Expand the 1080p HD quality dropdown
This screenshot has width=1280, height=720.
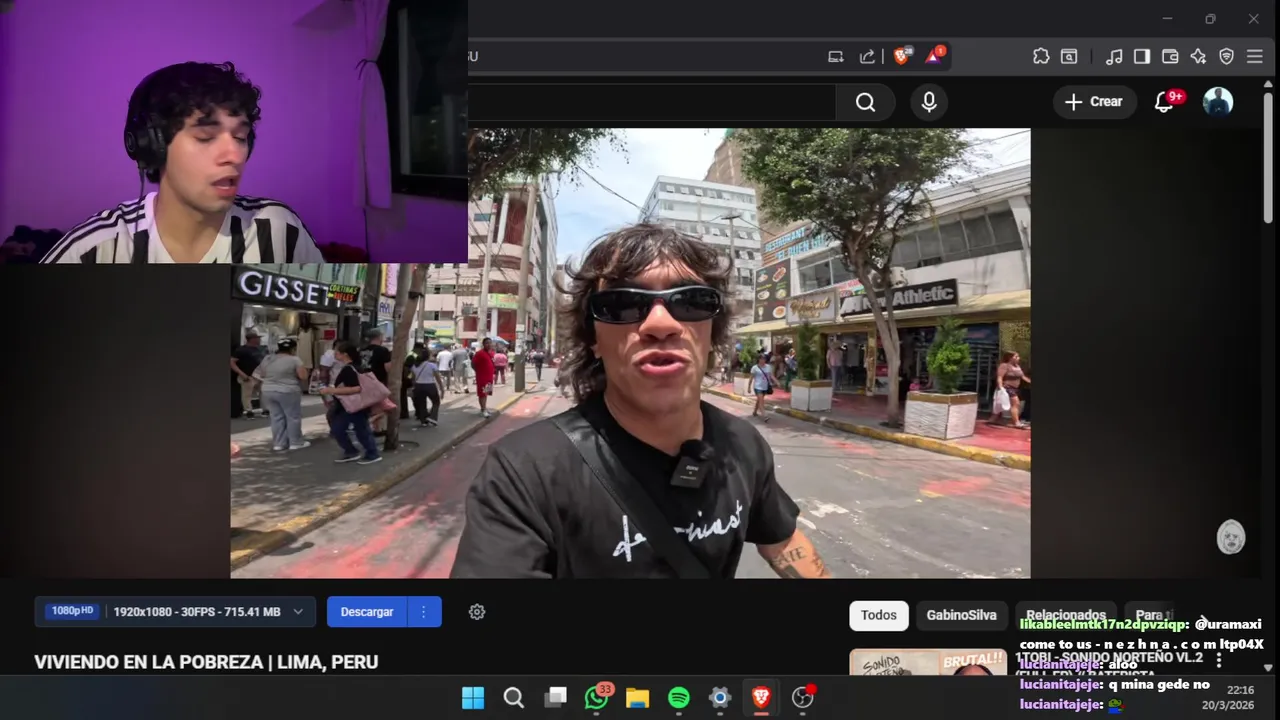point(175,612)
